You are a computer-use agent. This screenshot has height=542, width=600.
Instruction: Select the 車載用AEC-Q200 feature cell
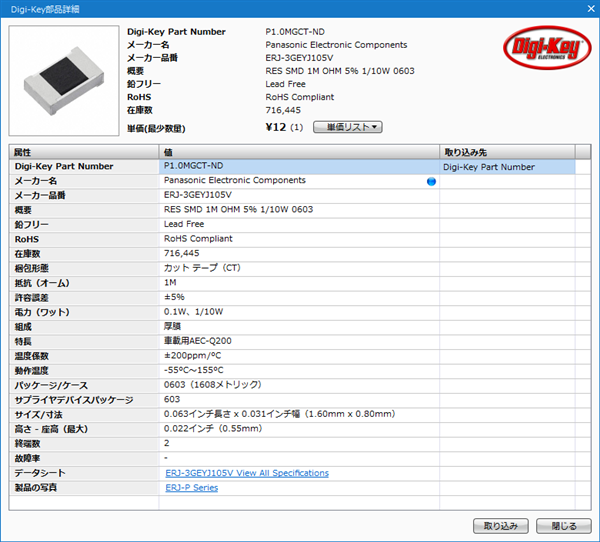click(x=299, y=341)
